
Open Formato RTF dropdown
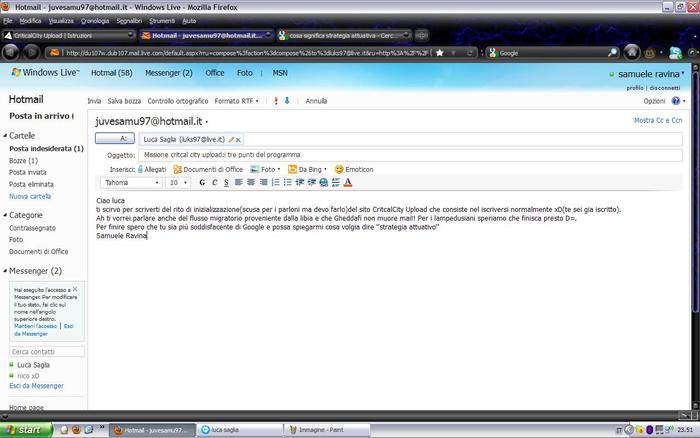pos(236,101)
